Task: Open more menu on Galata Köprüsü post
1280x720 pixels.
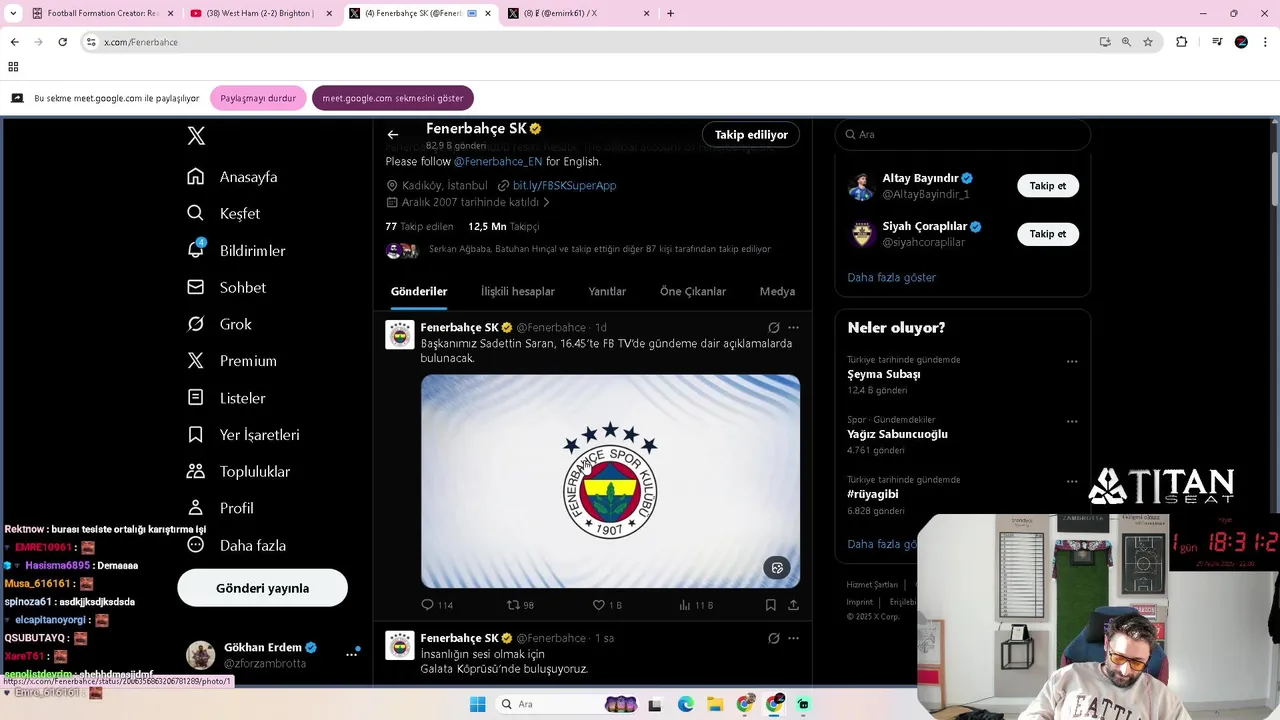Action: point(793,638)
